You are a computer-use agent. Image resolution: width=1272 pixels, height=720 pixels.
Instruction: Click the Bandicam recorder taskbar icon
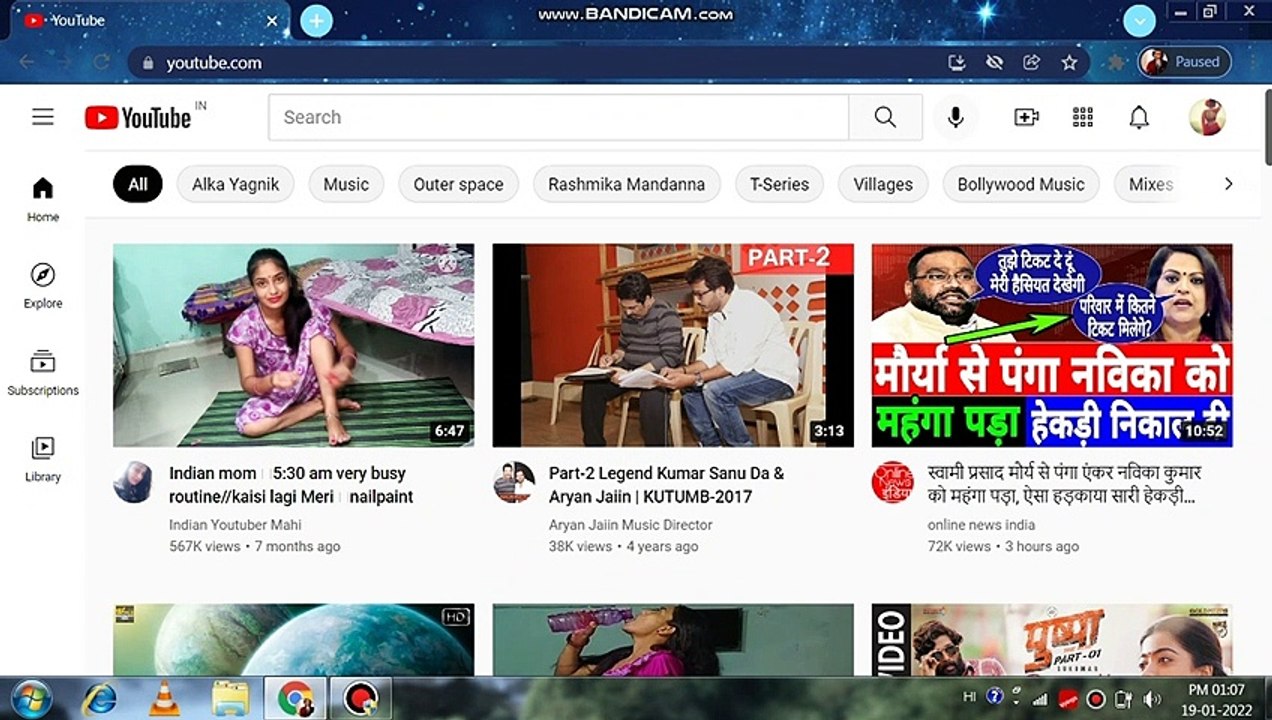360,698
